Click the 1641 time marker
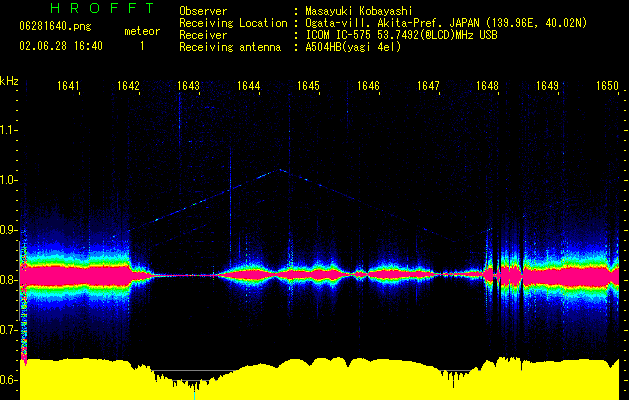 (x=68, y=86)
